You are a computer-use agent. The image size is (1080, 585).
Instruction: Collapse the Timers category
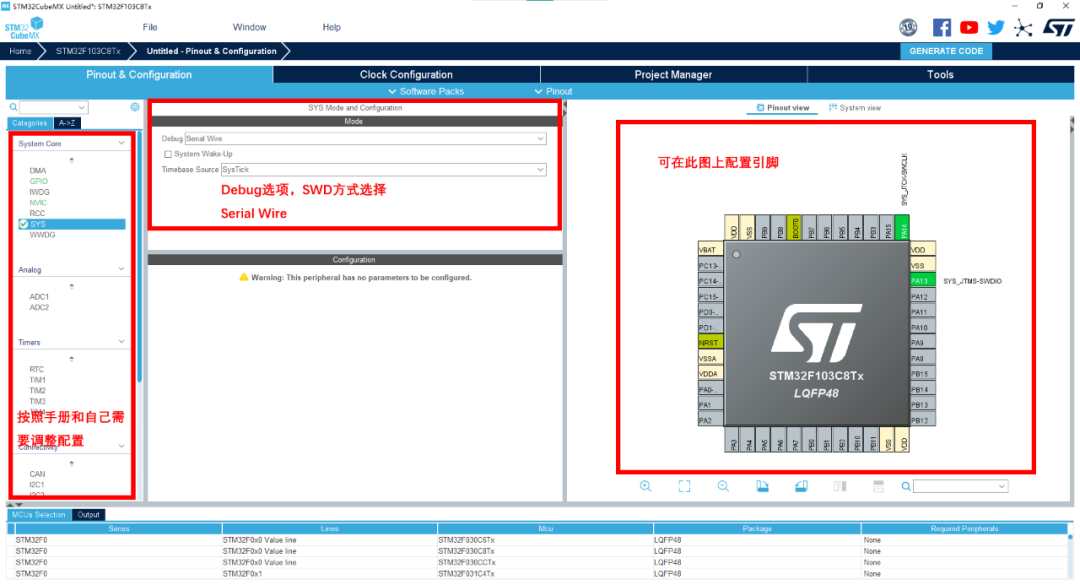pyautogui.click(x=121, y=342)
